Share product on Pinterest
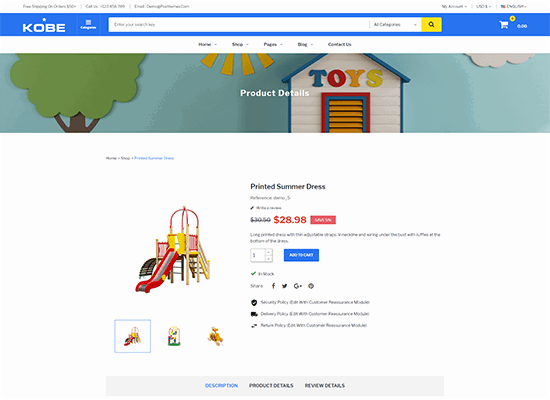 tap(311, 286)
